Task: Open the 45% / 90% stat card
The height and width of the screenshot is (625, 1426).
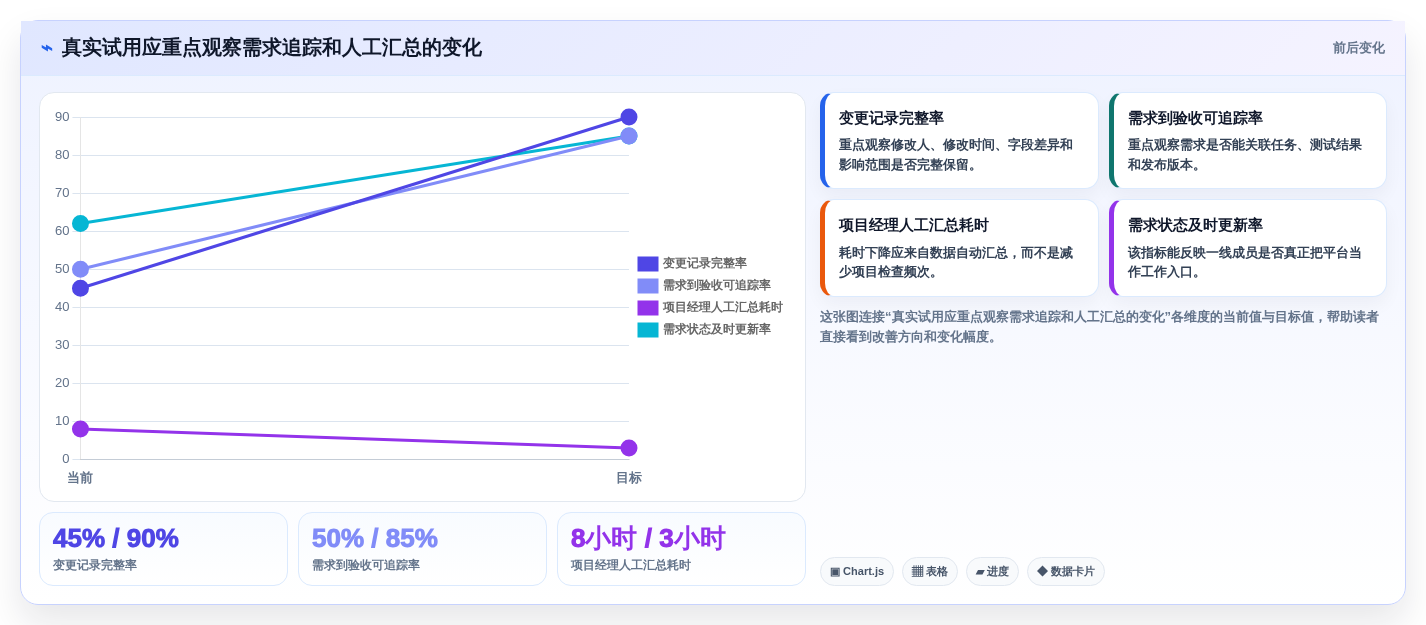Action: (163, 549)
